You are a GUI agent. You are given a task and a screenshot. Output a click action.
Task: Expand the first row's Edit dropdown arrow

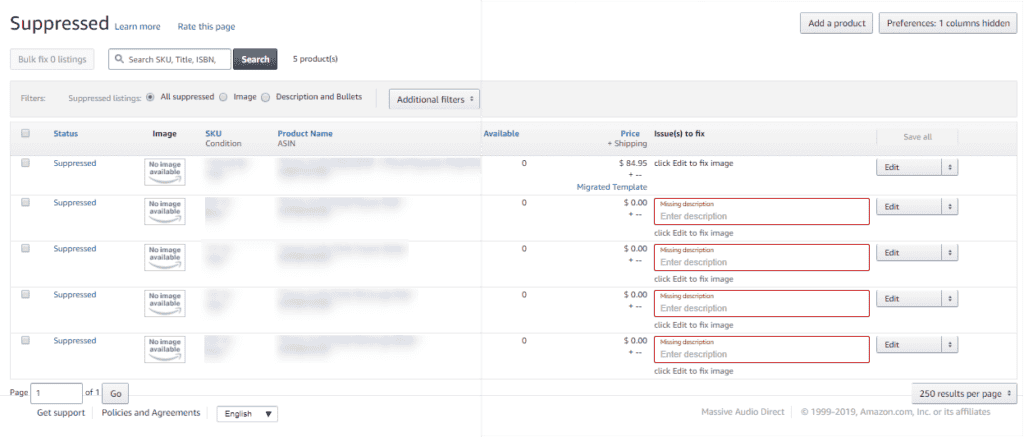pyautogui.click(x=950, y=167)
